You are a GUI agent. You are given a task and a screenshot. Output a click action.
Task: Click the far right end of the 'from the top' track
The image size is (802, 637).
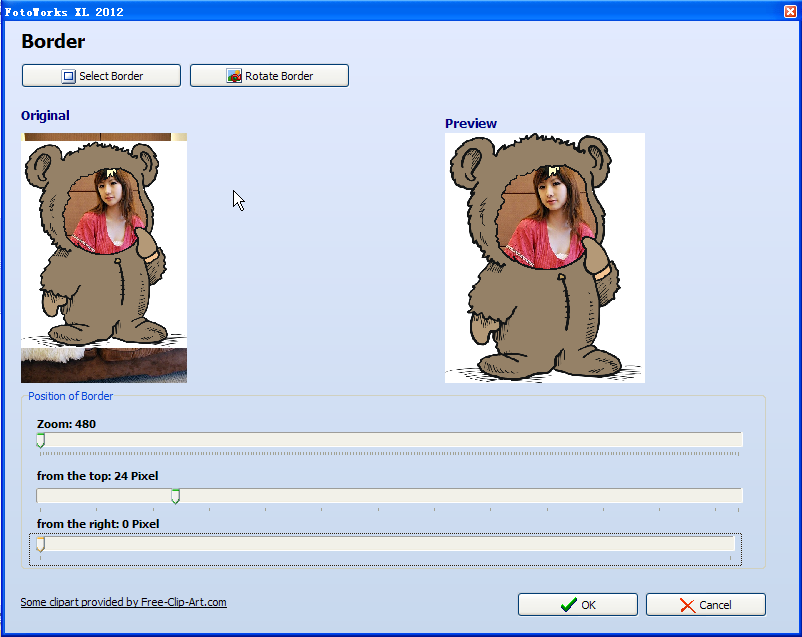[737, 496]
